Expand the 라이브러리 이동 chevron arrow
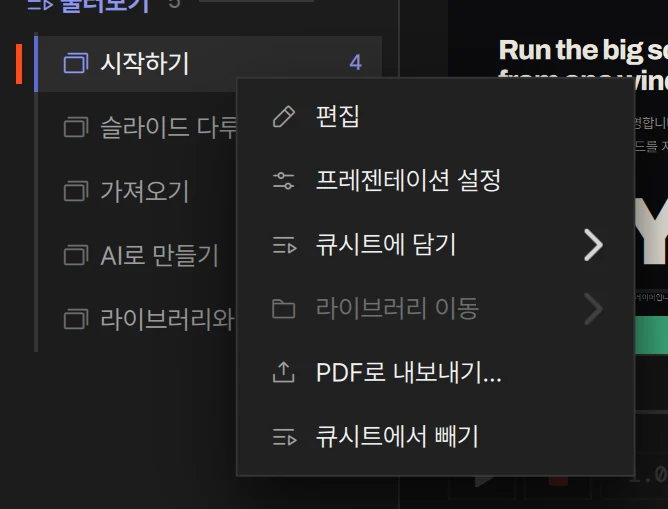The height and width of the screenshot is (509, 668). coord(593,309)
